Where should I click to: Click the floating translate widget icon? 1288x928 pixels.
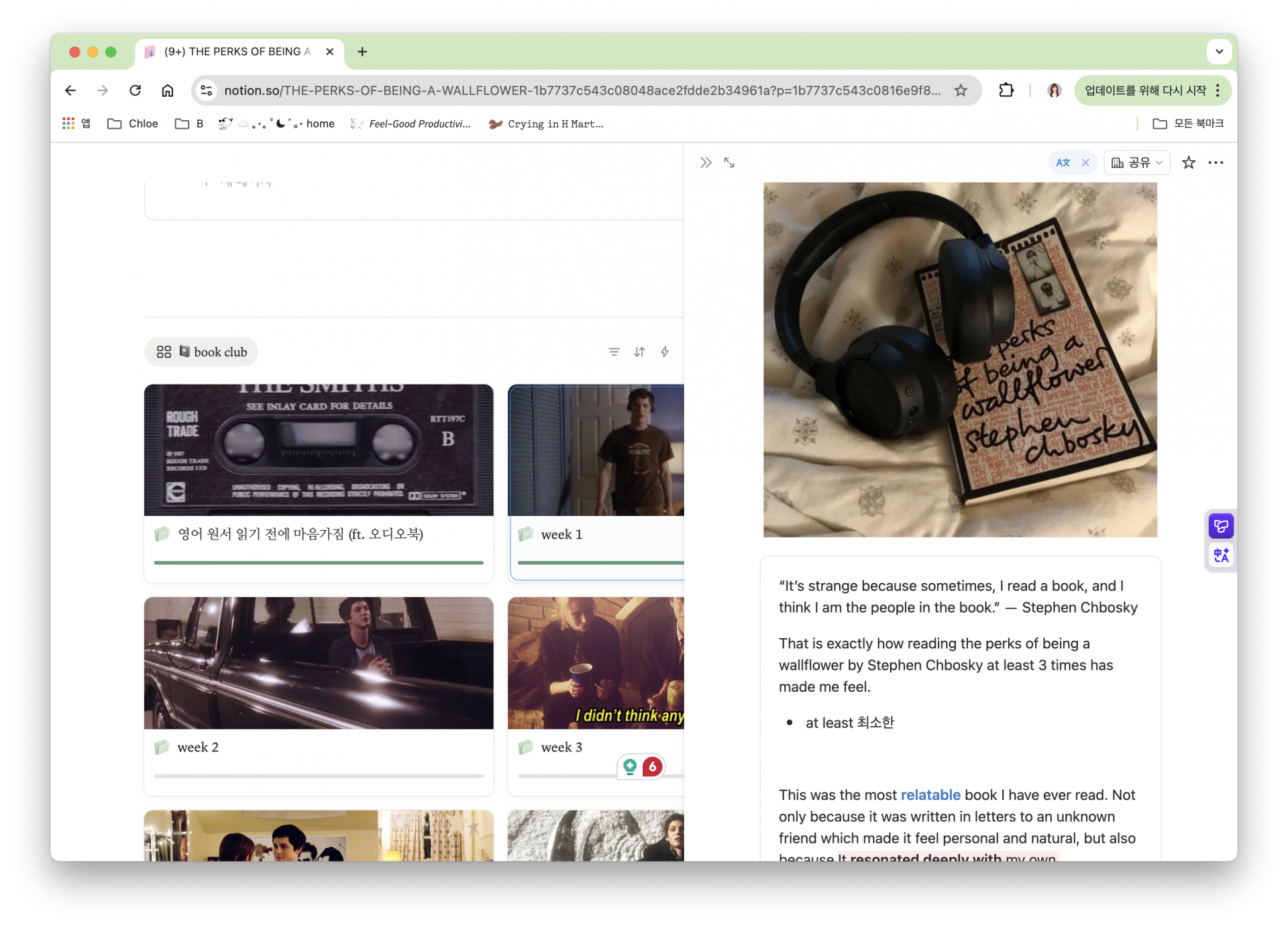pos(1221,555)
